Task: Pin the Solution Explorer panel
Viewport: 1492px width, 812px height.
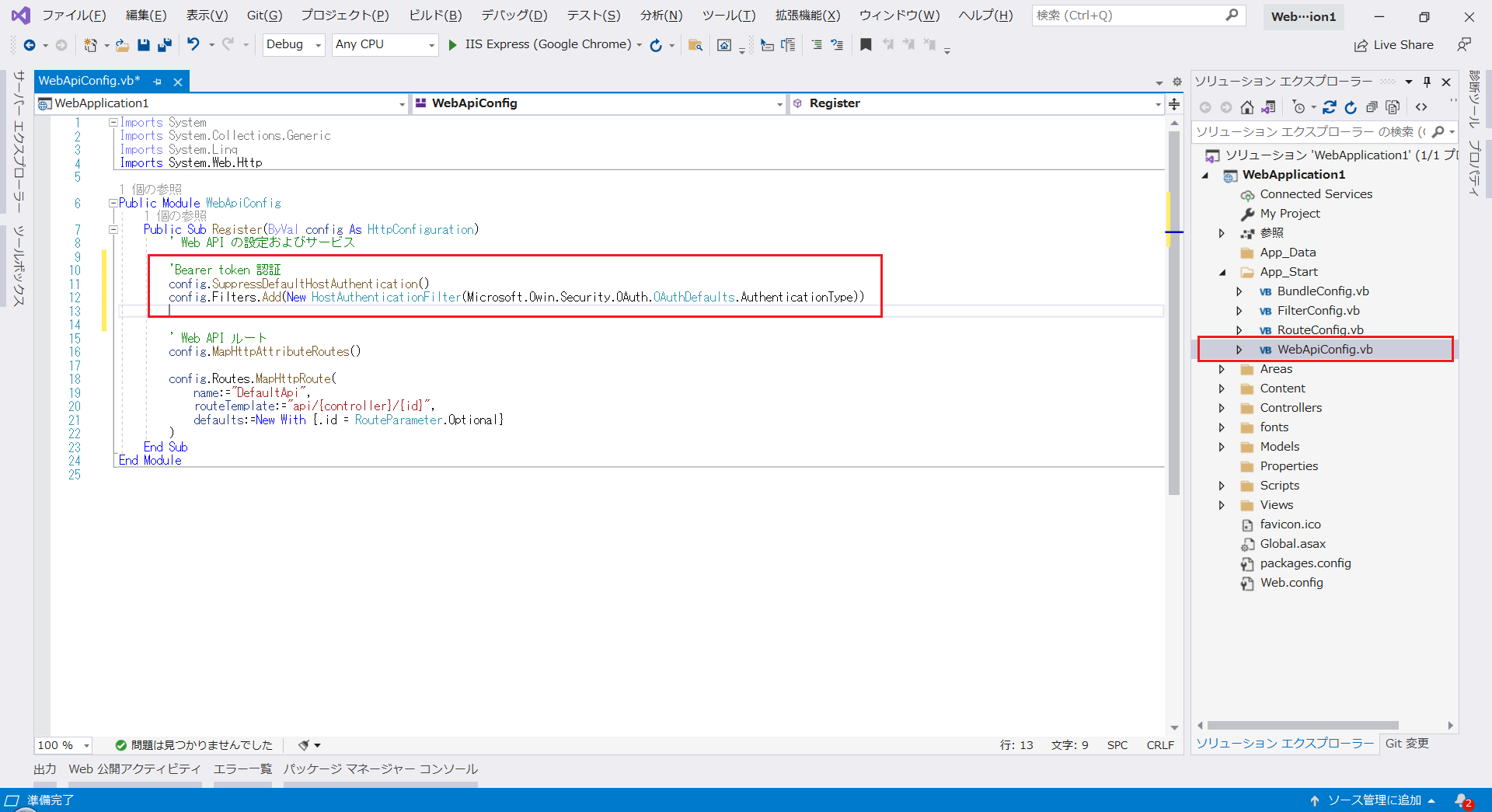Action: pyautogui.click(x=1427, y=82)
